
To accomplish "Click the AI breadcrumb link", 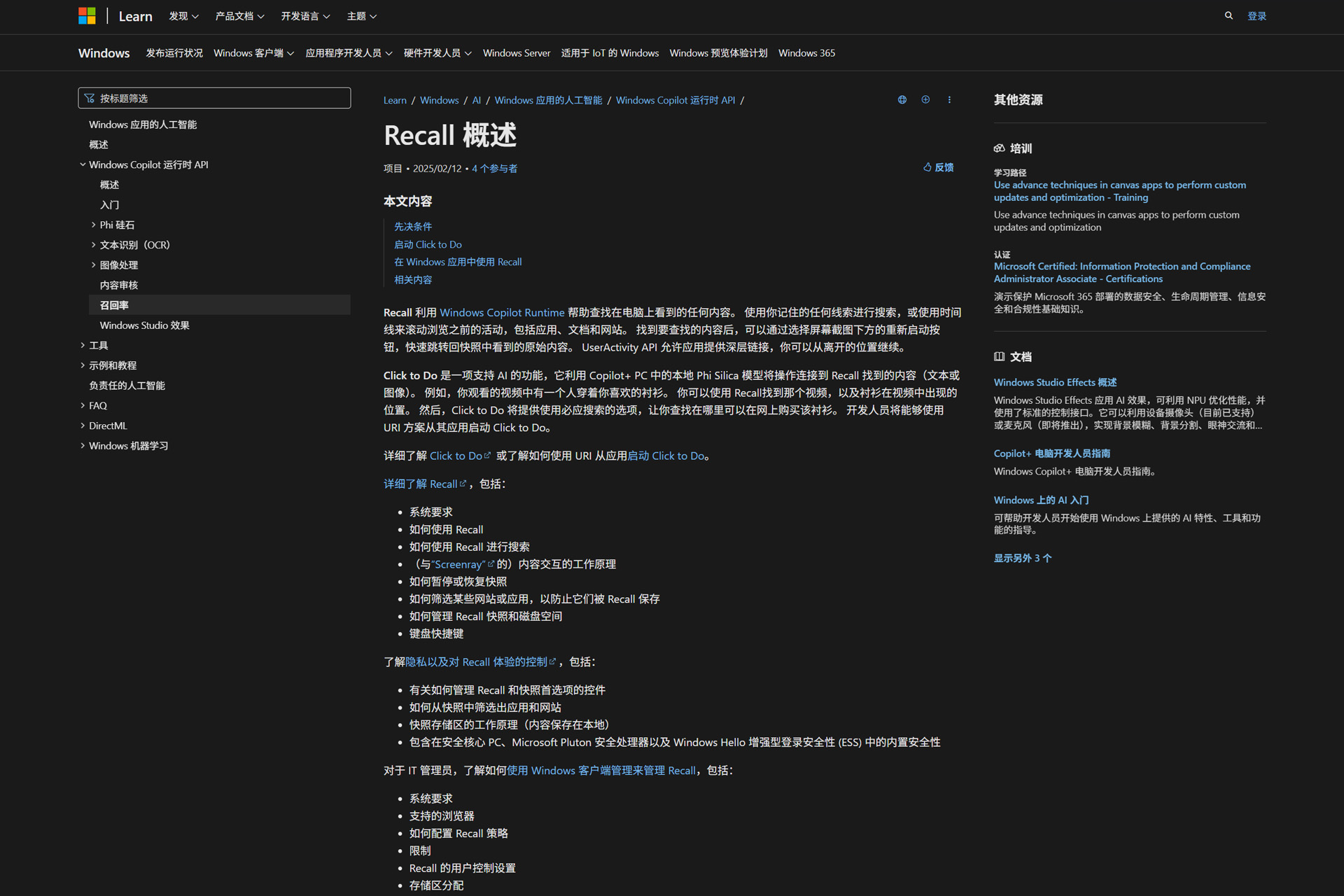I will pos(476,100).
